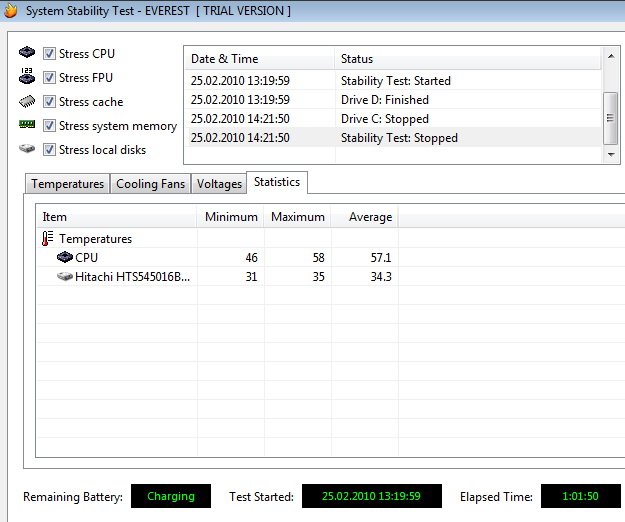Open the Cooling Fans tab
Screen dimensions: 625x522
150,184
